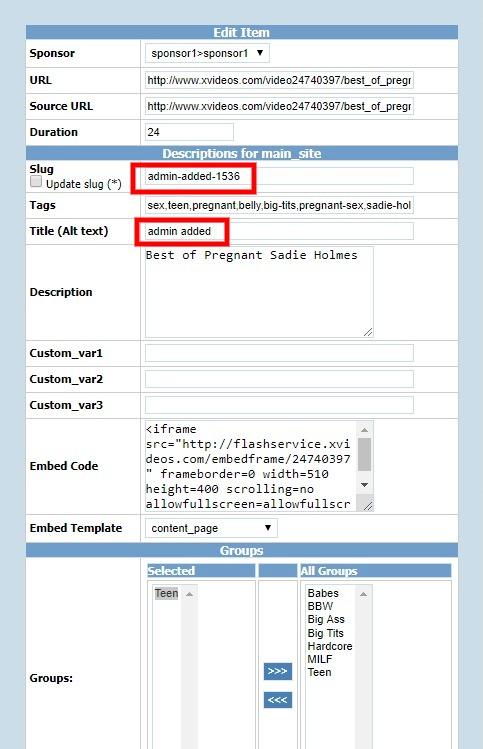Select Big Ass in All Groups
This screenshot has height=749, width=483.
(x=326, y=620)
